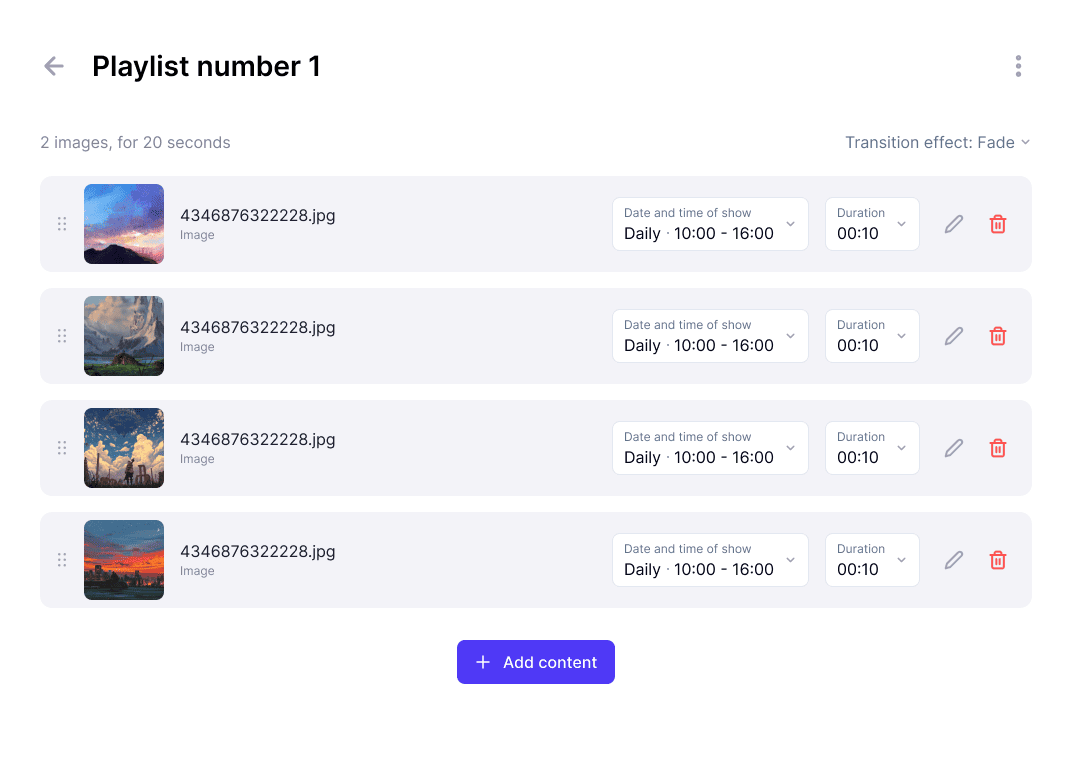
Task: Edit the fourth playlist item
Action: (954, 560)
